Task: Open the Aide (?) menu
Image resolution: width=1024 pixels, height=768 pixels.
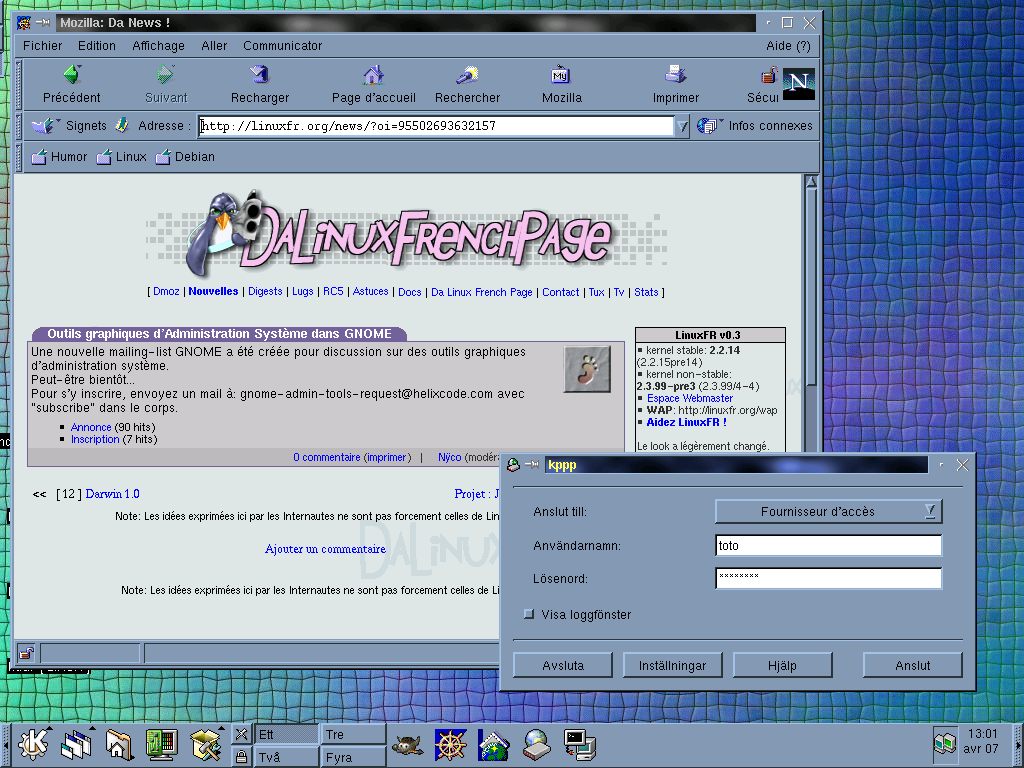Action: (788, 46)
